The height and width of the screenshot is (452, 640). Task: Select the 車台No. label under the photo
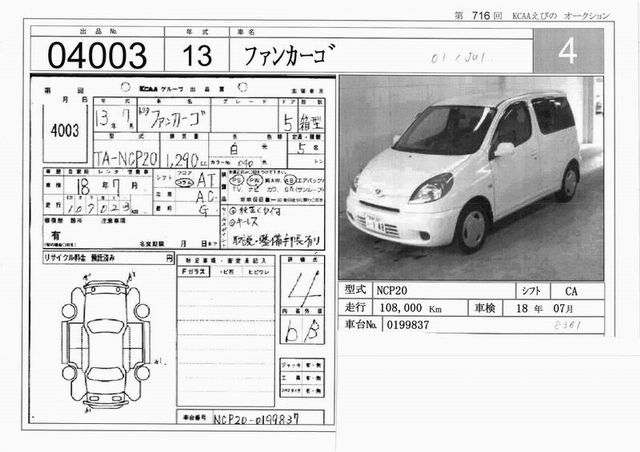tap(360, 325)
